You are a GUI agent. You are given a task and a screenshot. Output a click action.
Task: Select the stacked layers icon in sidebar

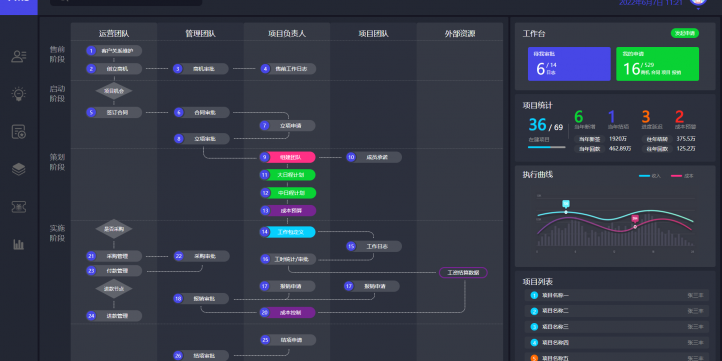[x=18, y=169]
